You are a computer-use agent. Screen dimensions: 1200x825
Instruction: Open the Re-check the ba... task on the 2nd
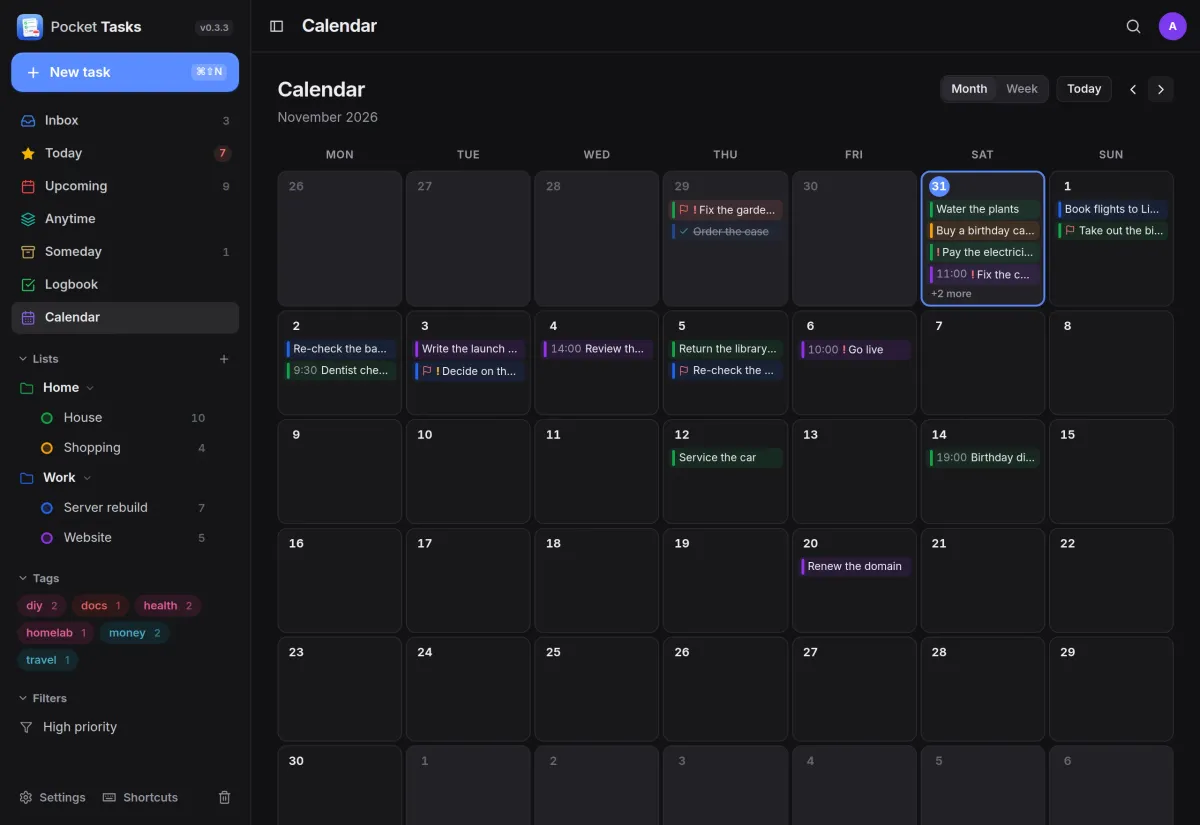pyautogui.click(x=341, y=349)
